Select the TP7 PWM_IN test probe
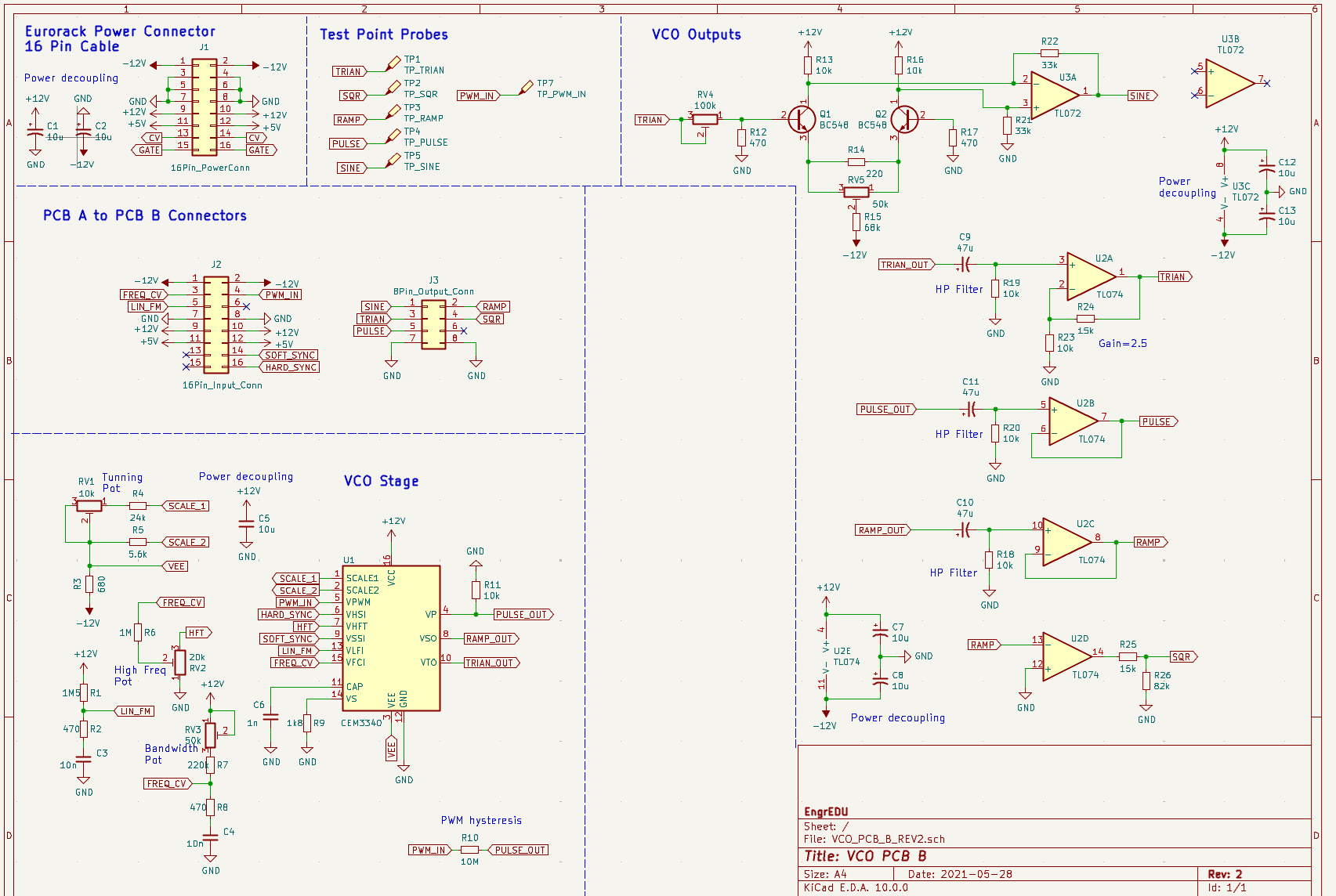The width and height of the screenshot is (1336, 896). point(527,86)
